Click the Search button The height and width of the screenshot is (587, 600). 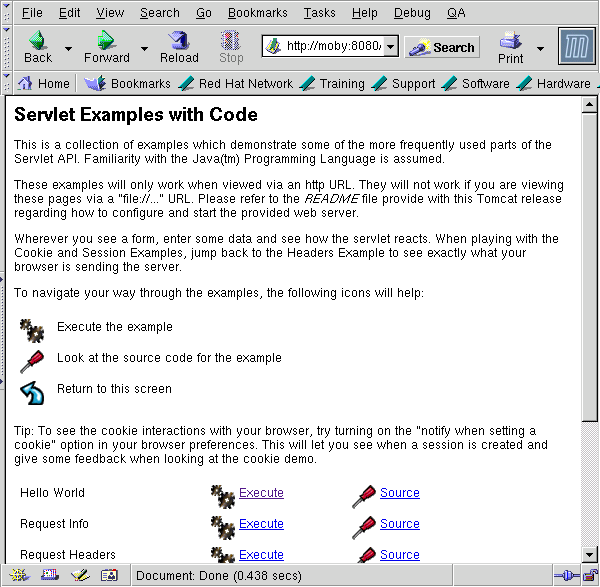click(x=442, y=47)
